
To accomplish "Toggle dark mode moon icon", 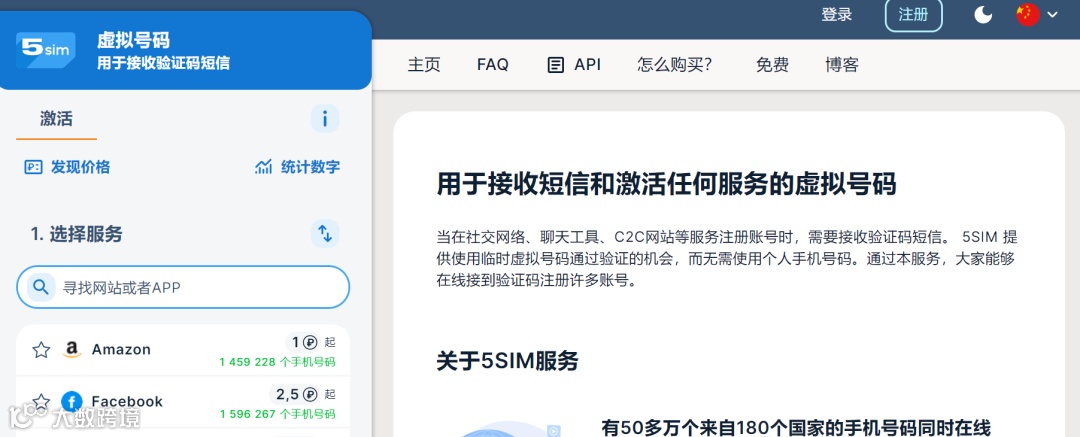I will [x=984, y=14].
